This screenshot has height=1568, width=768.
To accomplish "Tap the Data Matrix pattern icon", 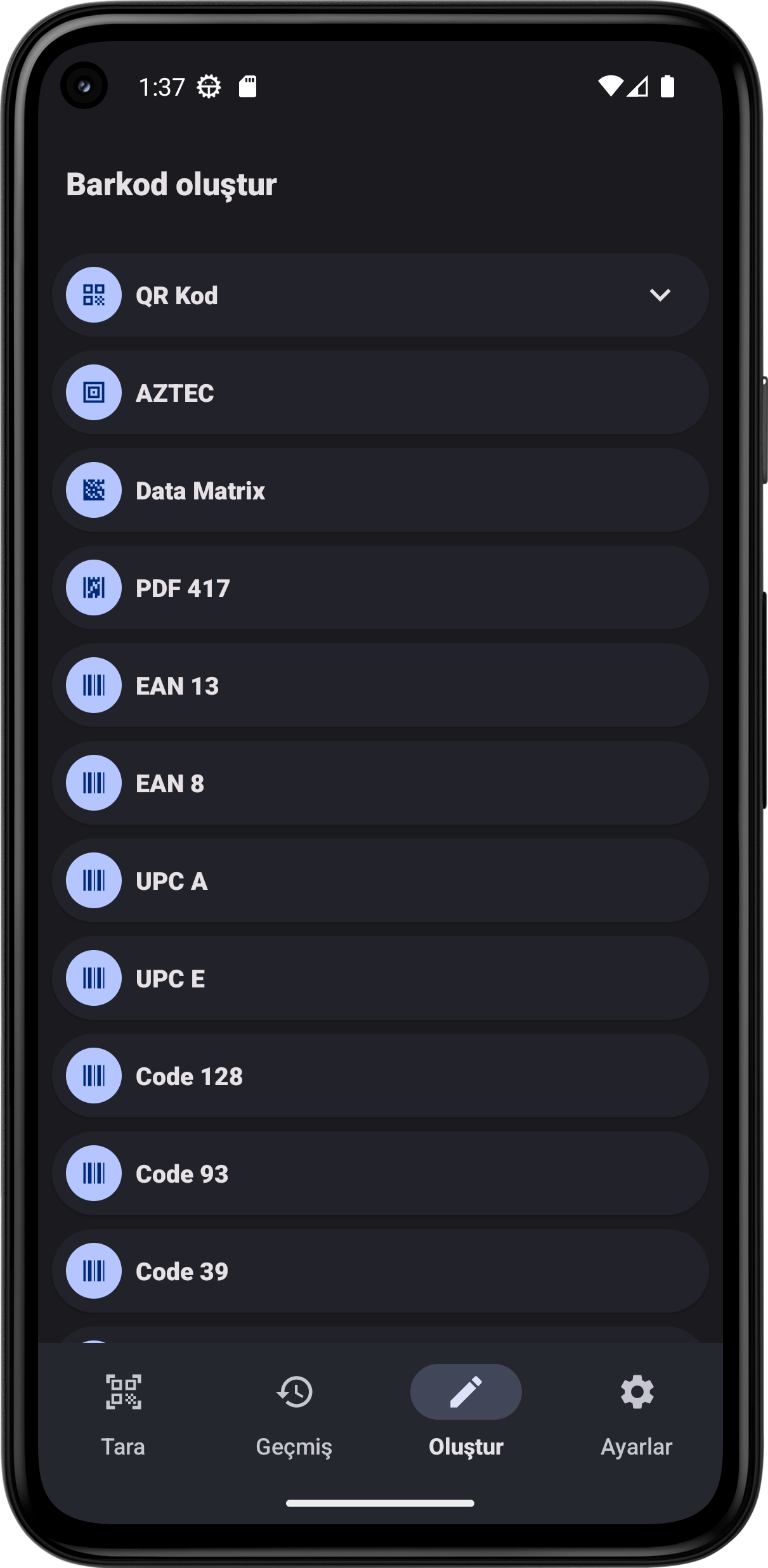I will (x=94, y=490).
